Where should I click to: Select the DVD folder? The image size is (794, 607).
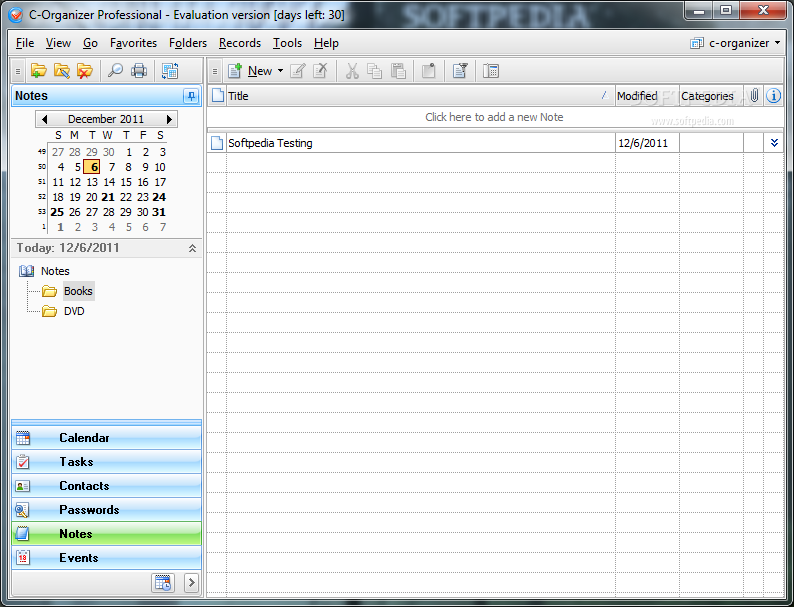point(74,311)
